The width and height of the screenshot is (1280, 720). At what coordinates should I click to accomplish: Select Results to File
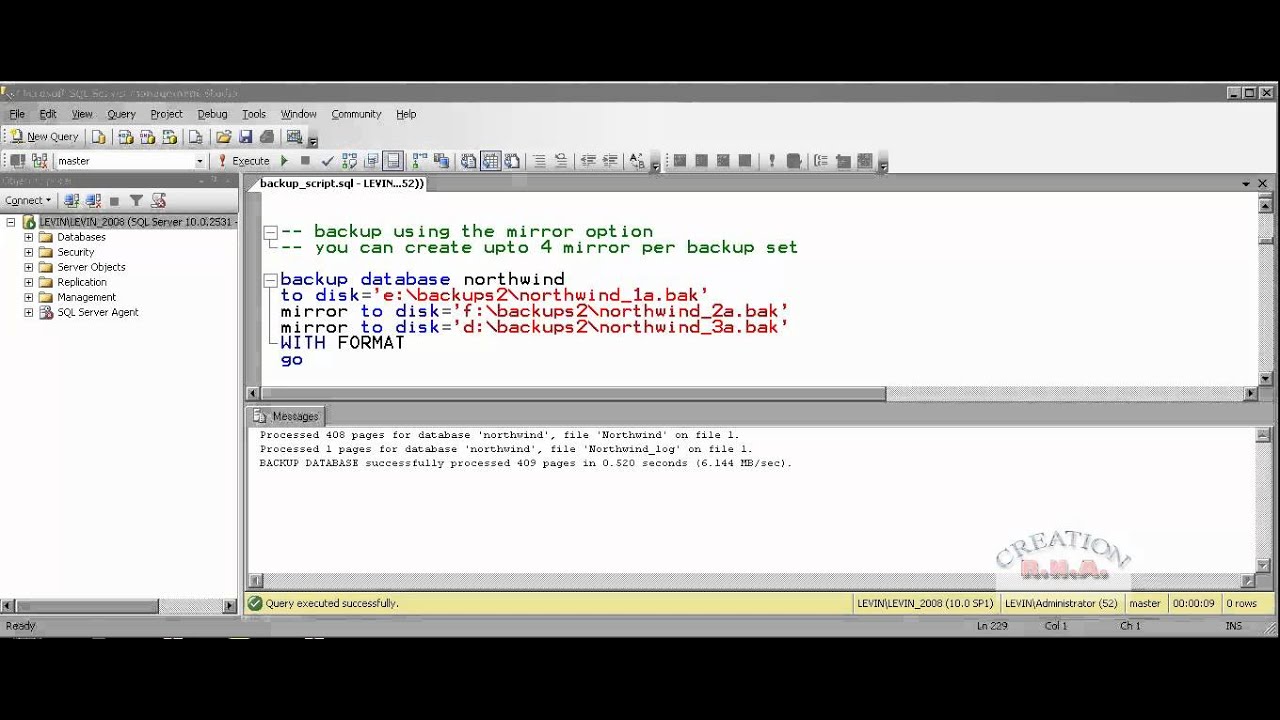512,161
